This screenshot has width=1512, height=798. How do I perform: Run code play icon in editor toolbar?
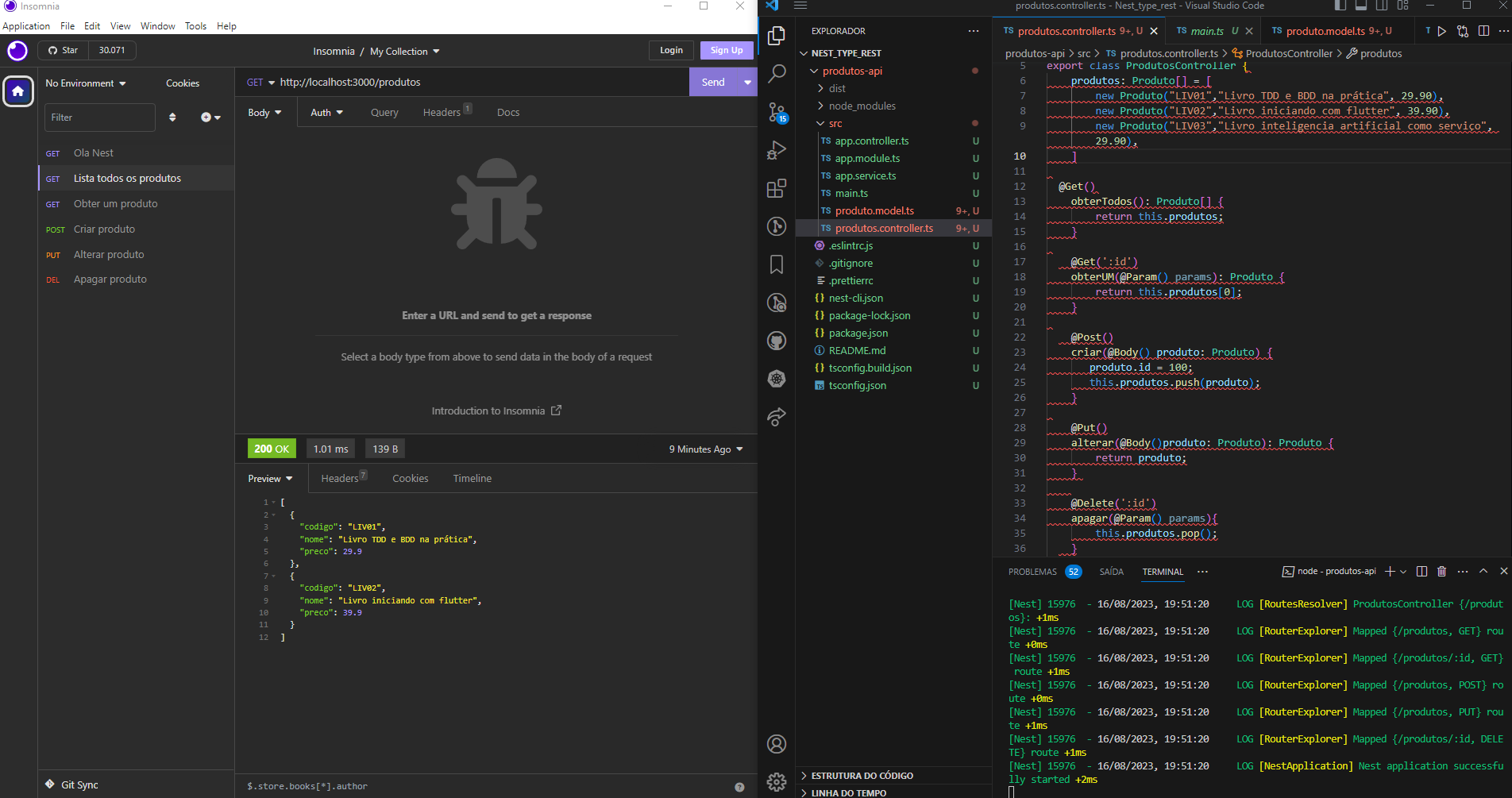(x=1442, y=31)
